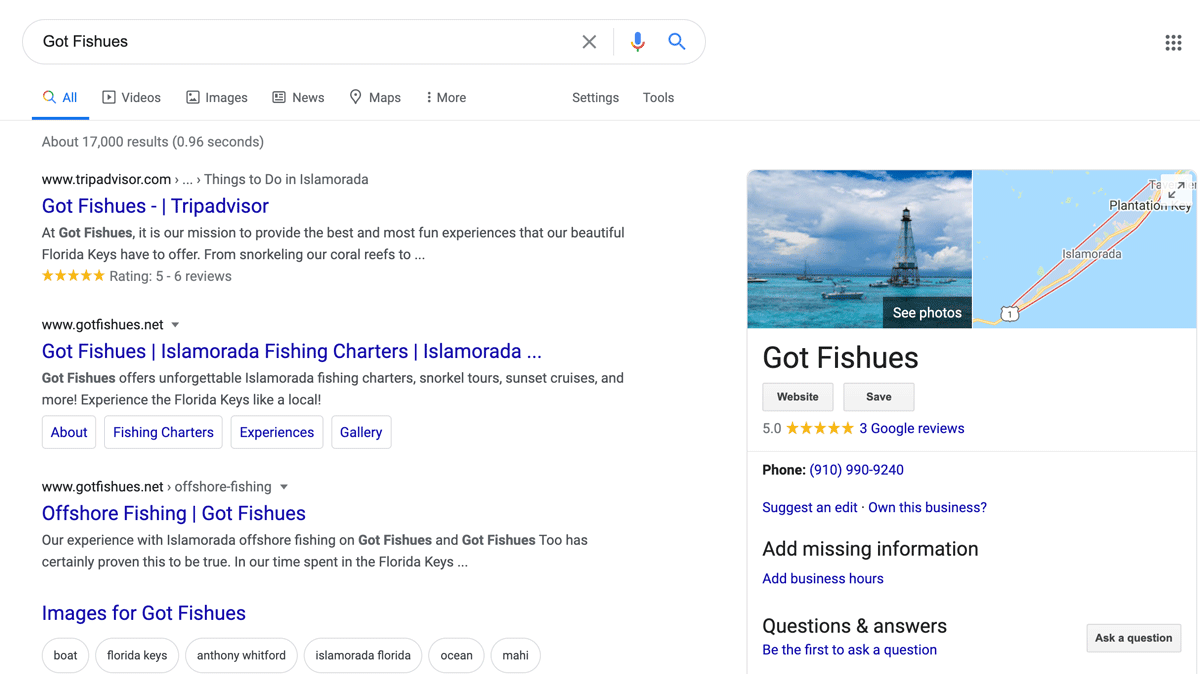Viewport: 1200px width, 674px height.
Task: Click the five-star rating in knowledge panel
Action: (x=820, y=428)
